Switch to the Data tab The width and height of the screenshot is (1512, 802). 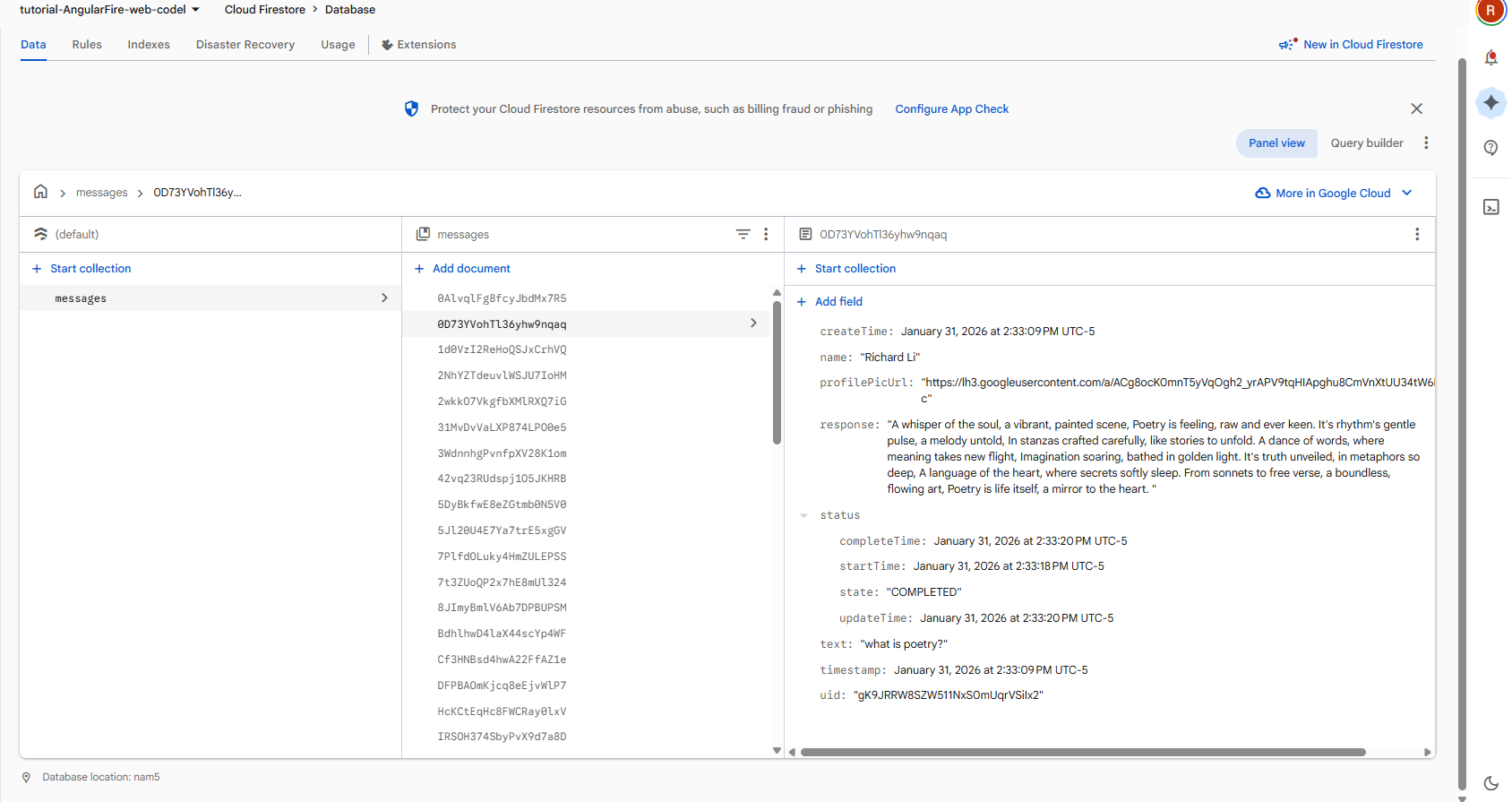click(33, 45)
